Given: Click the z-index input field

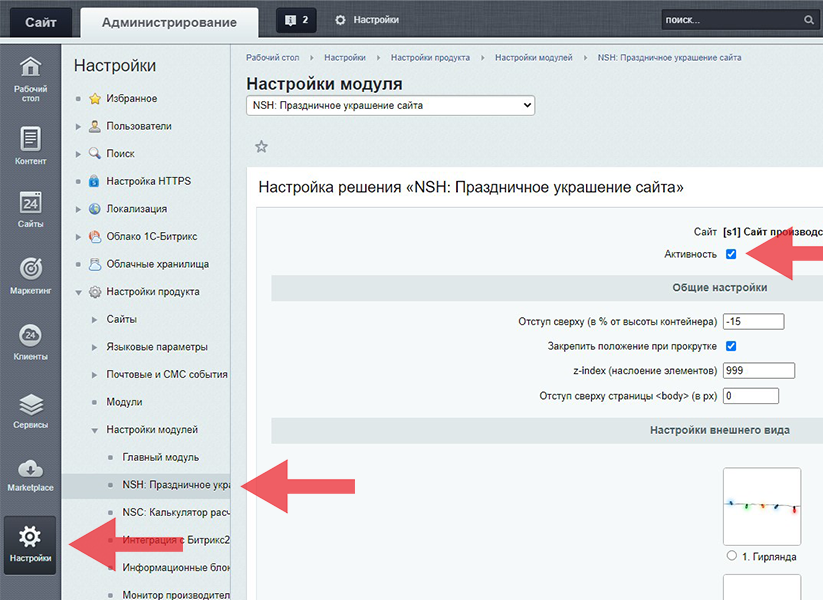Looking at the screenshot, I should pyautogui.click(x=758, y=371).
